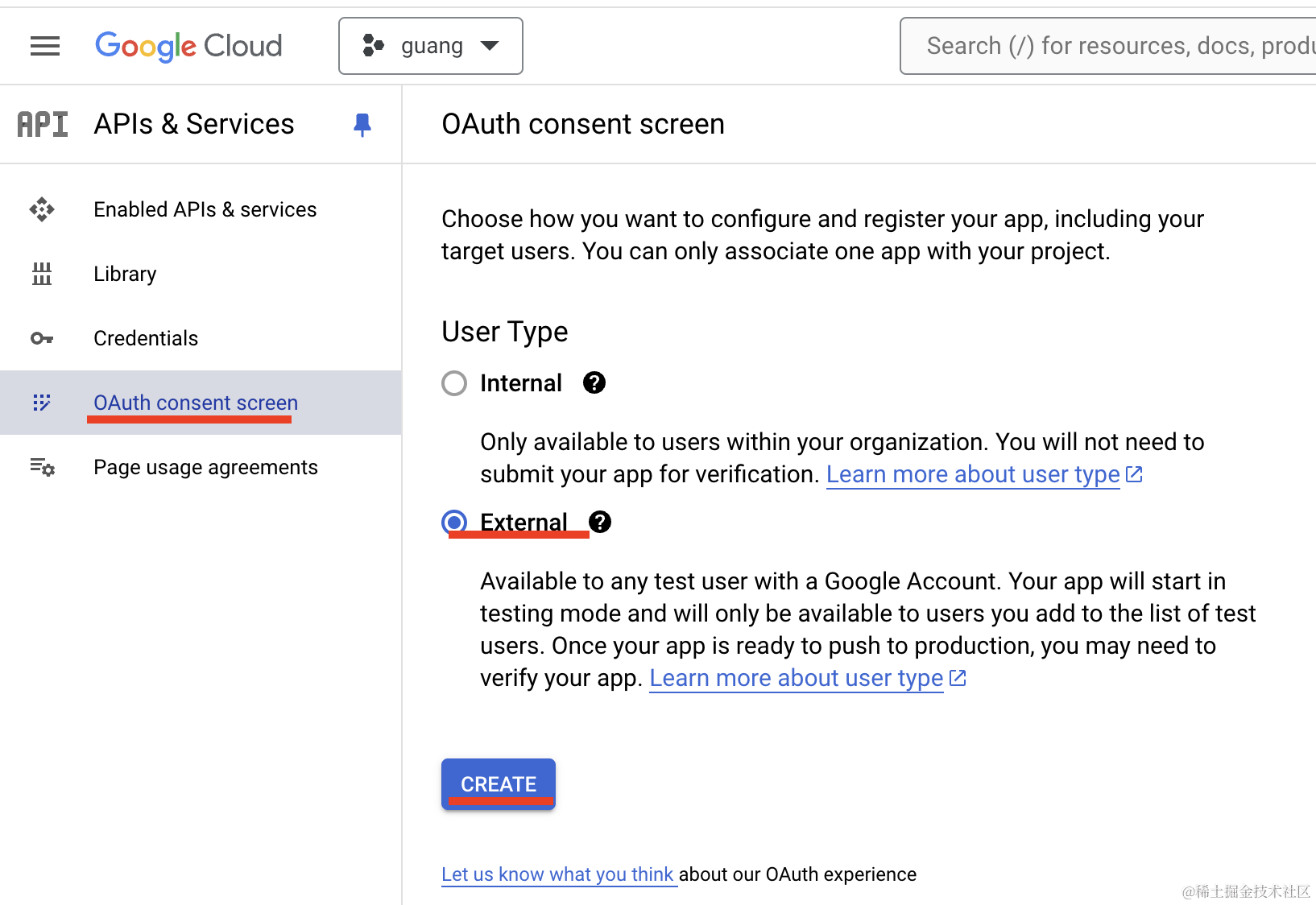Go to Enabled APIs & services
This screenshot has height=905, width=1316.
pos(205,209)
